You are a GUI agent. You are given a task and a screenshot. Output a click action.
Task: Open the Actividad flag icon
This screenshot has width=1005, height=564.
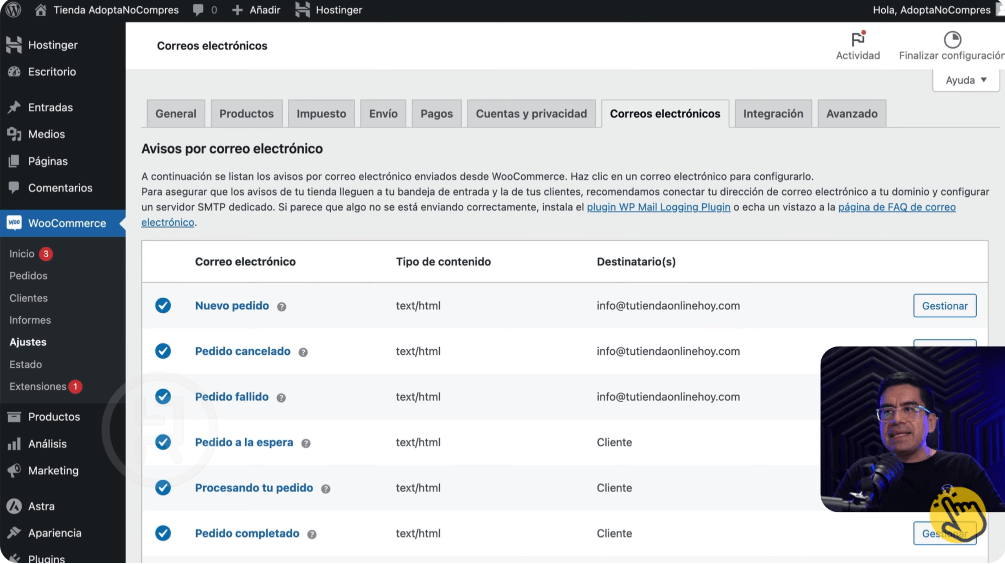tap(858, 39)
